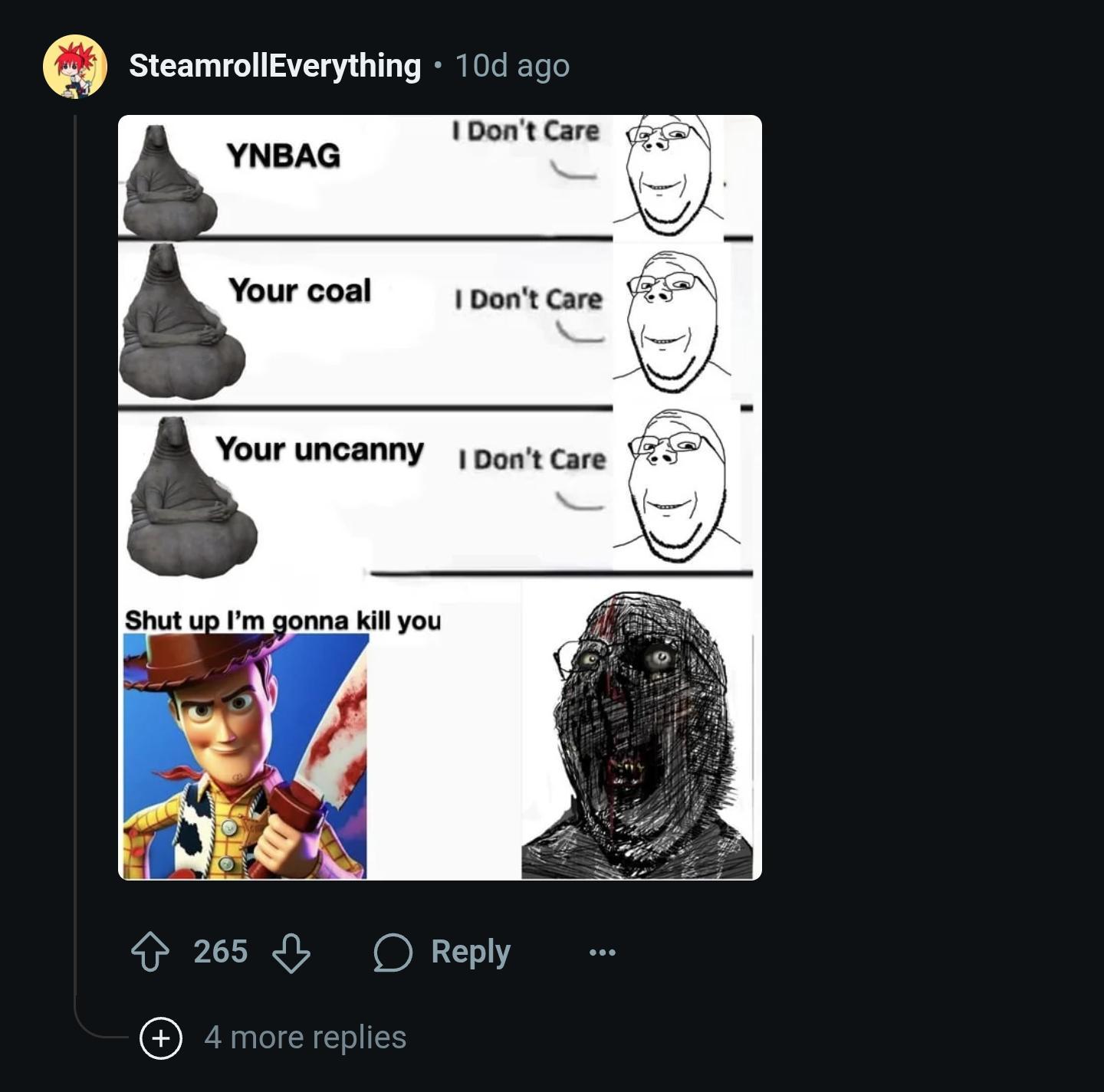Click the "Your coal" meme panel text
1104x1092 pixels.
[300, 290]
